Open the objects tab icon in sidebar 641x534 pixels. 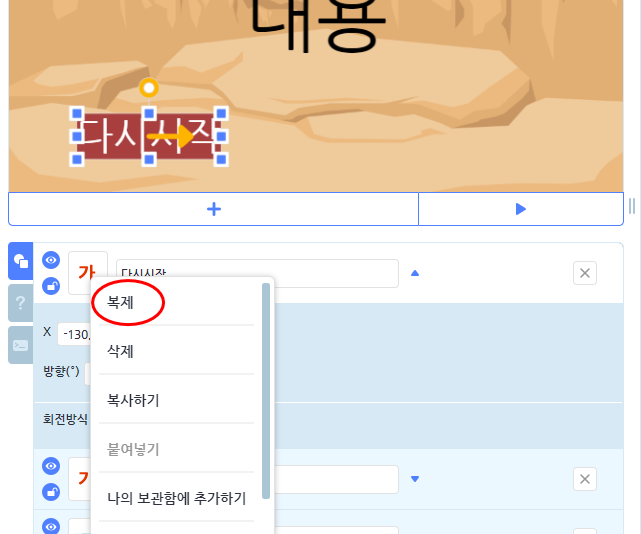point(20,261)
